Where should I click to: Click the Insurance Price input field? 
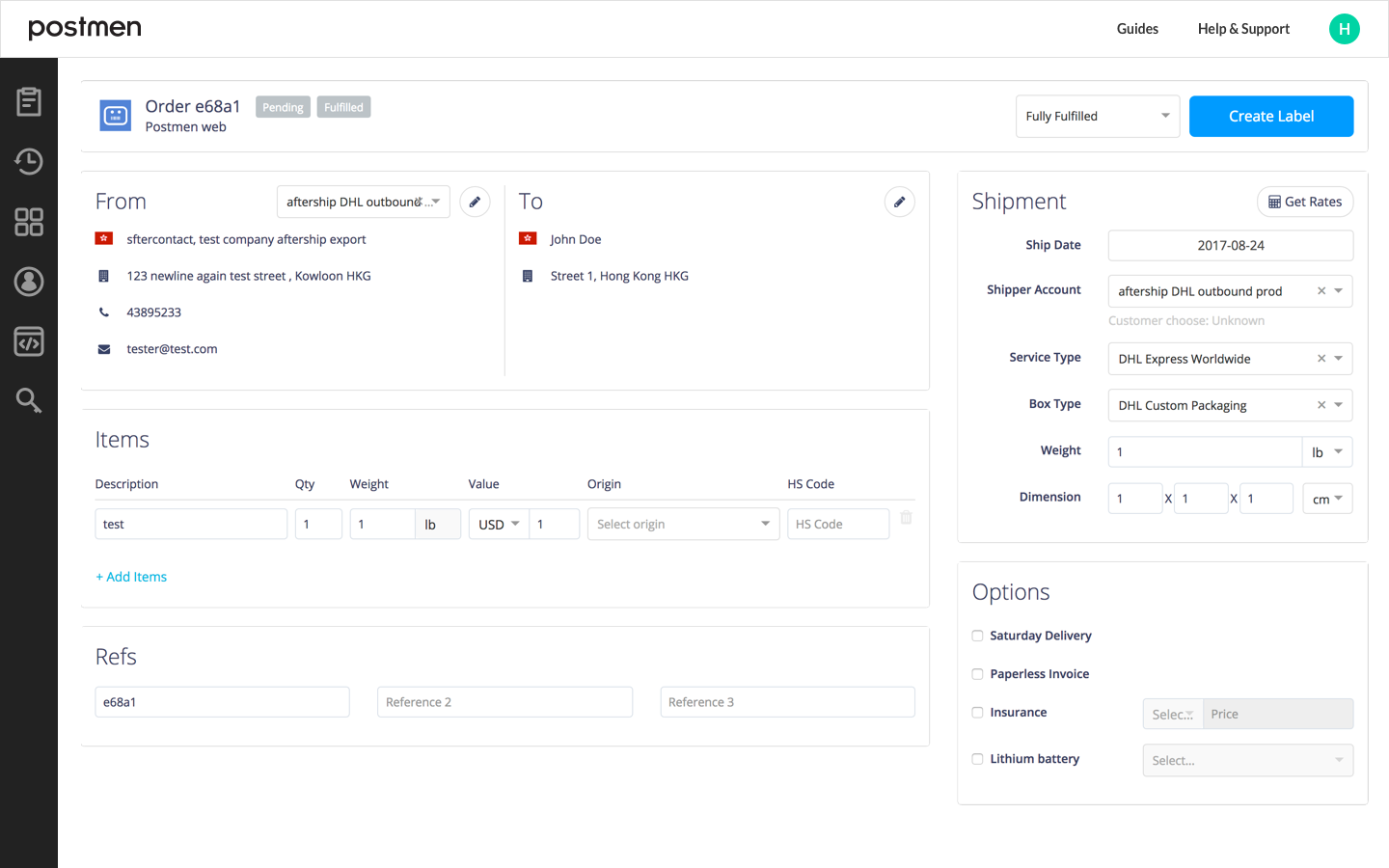(x=1278, y=714)
